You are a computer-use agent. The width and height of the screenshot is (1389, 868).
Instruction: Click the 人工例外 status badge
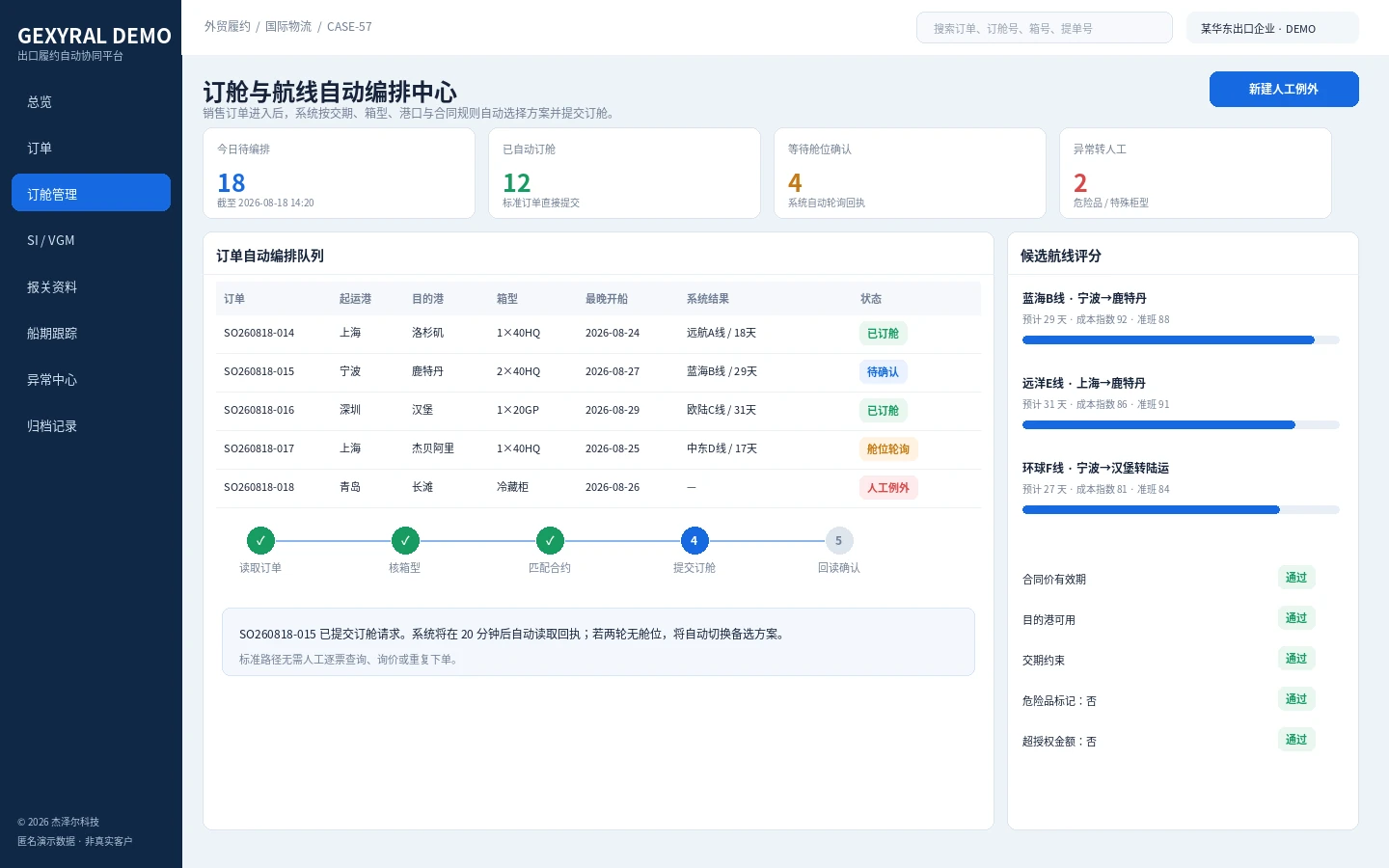[888, 488]
